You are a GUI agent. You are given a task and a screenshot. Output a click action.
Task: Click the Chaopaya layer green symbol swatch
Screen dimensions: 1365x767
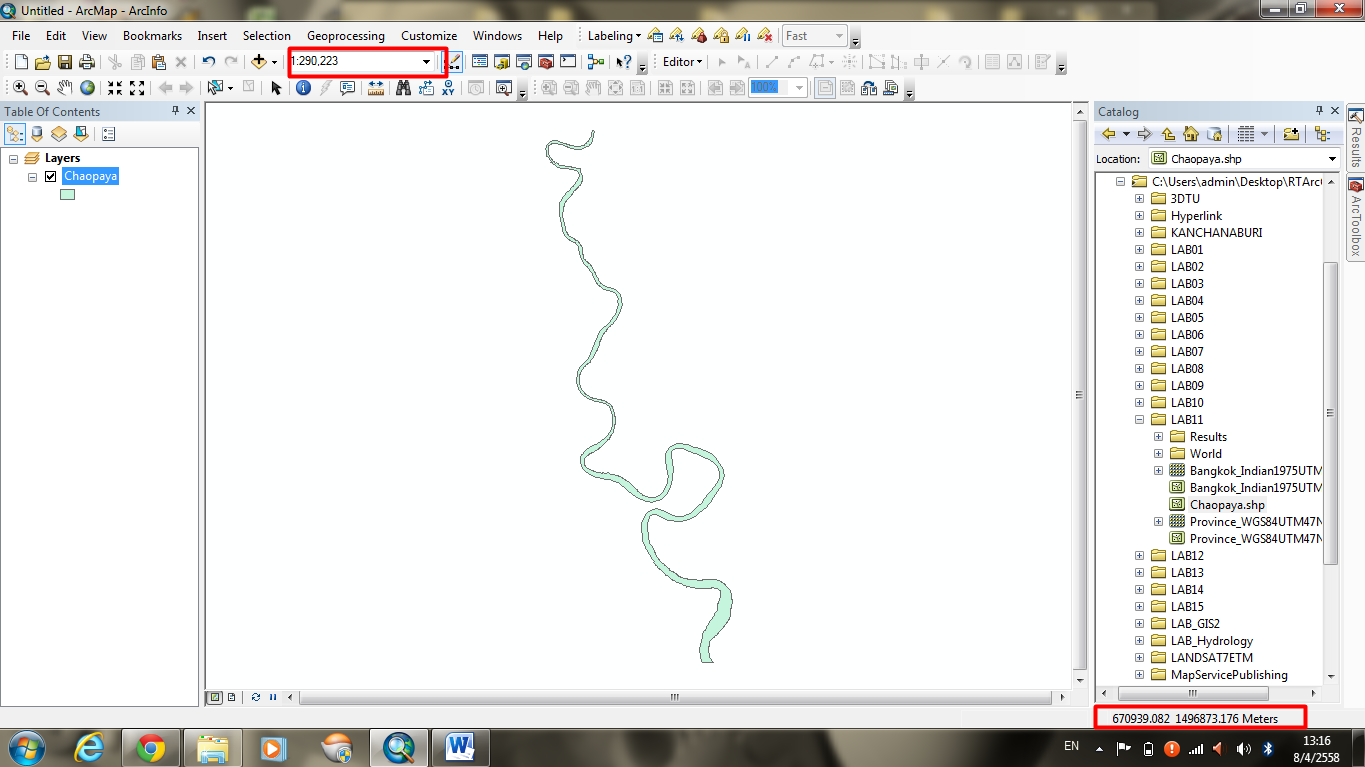[x=67, y=195]
